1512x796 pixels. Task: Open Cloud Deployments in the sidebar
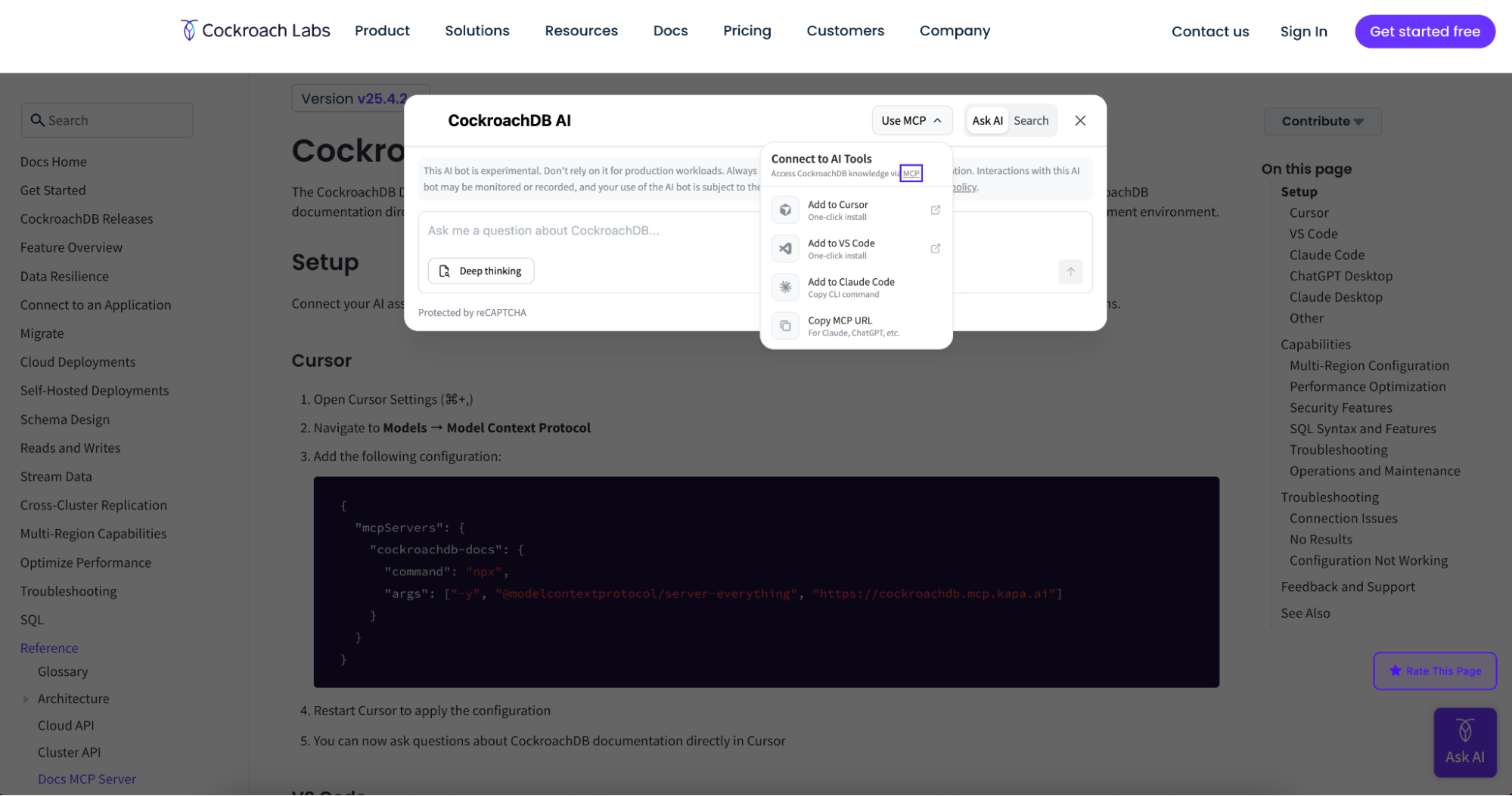pos(78,362)
